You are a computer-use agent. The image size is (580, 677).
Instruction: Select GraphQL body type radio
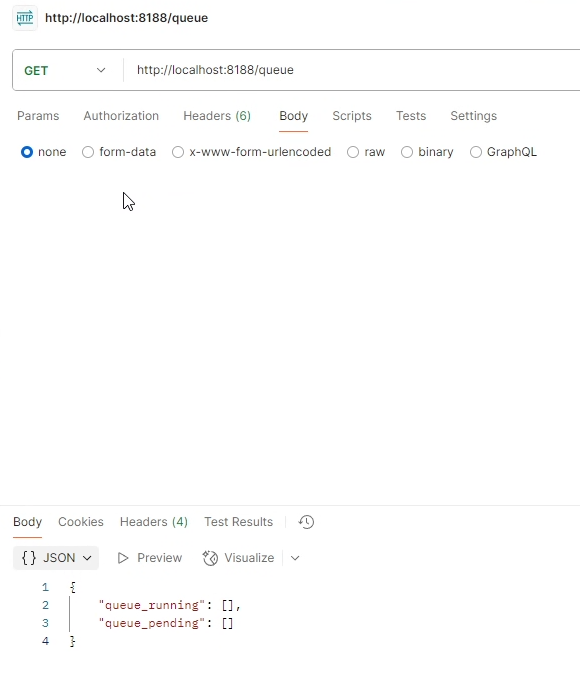click(x=476, y=152)
